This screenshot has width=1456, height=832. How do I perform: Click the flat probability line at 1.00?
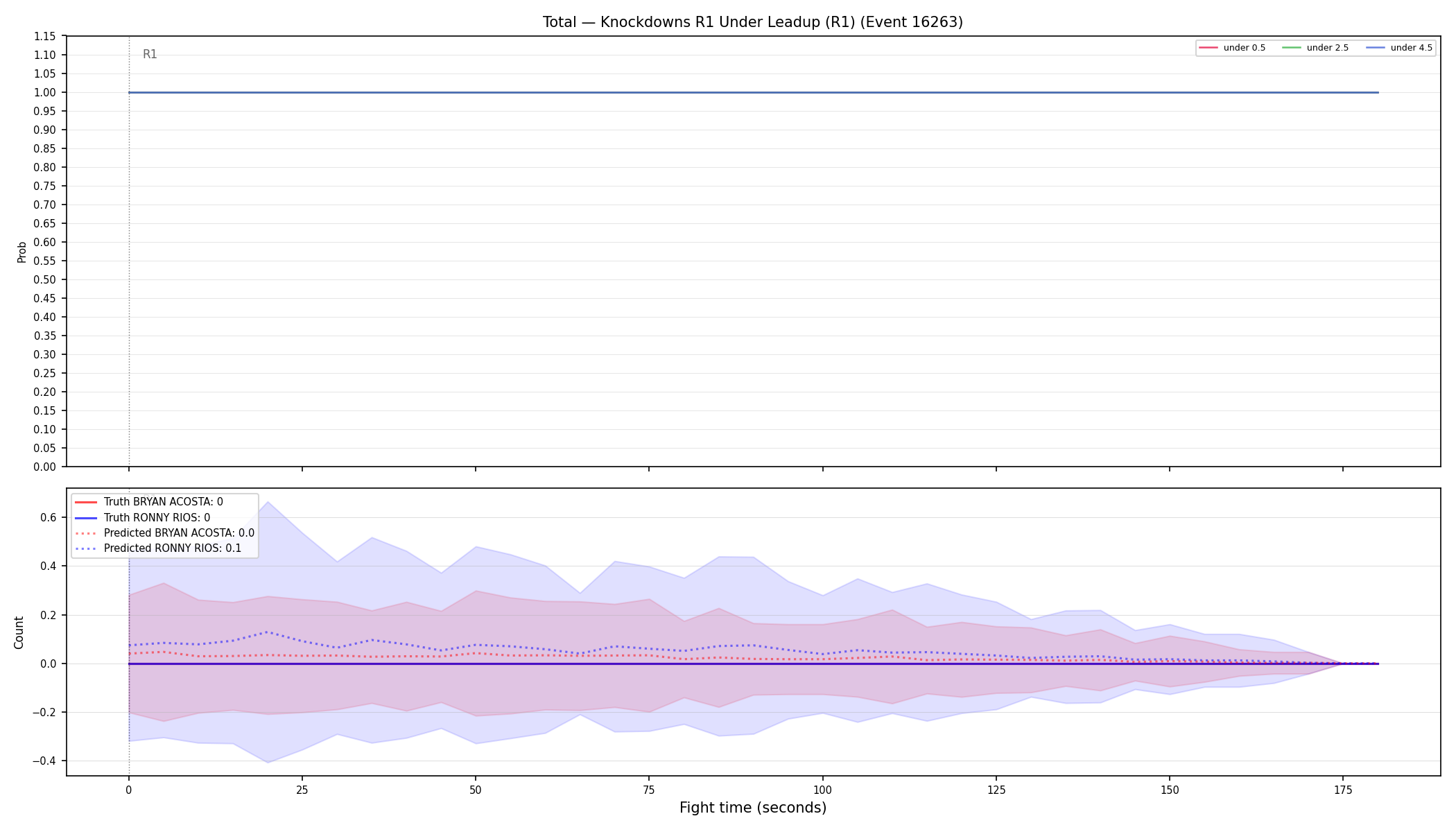754,92
